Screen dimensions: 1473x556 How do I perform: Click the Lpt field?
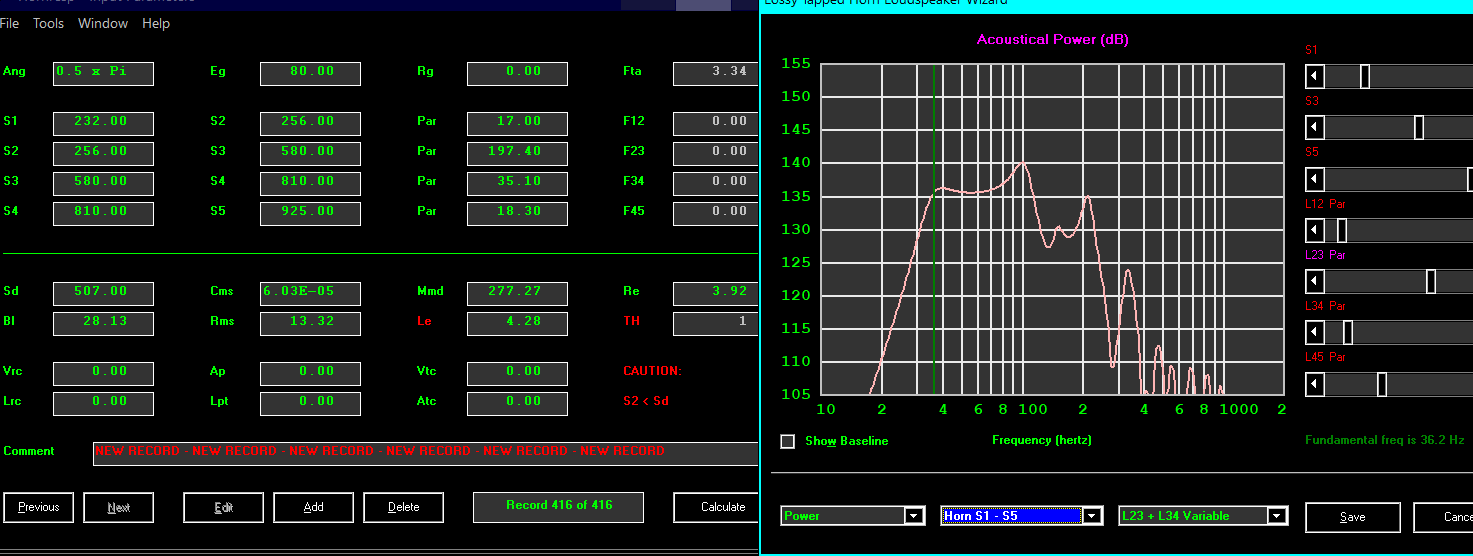point(310,403)
